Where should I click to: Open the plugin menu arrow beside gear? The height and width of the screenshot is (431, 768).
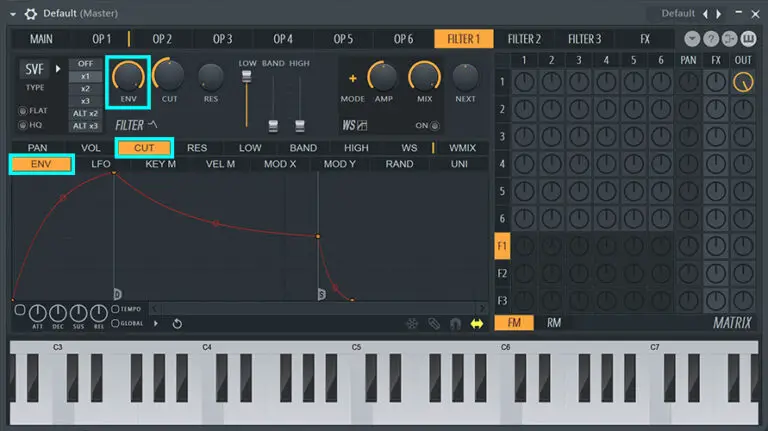click(12, 14)
